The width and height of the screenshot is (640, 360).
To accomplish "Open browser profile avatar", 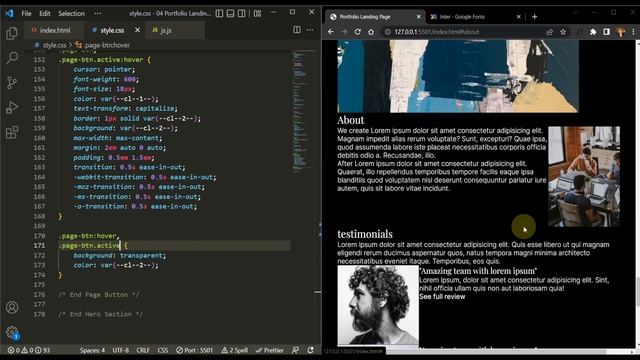I will tap(621, 32).
